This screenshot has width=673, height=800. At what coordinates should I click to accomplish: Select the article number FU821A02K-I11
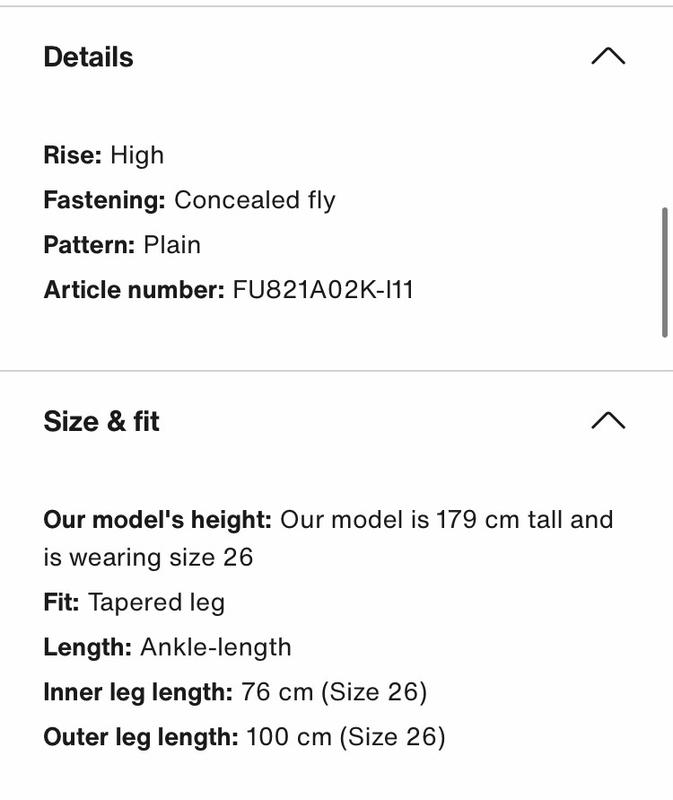point(322,290)
